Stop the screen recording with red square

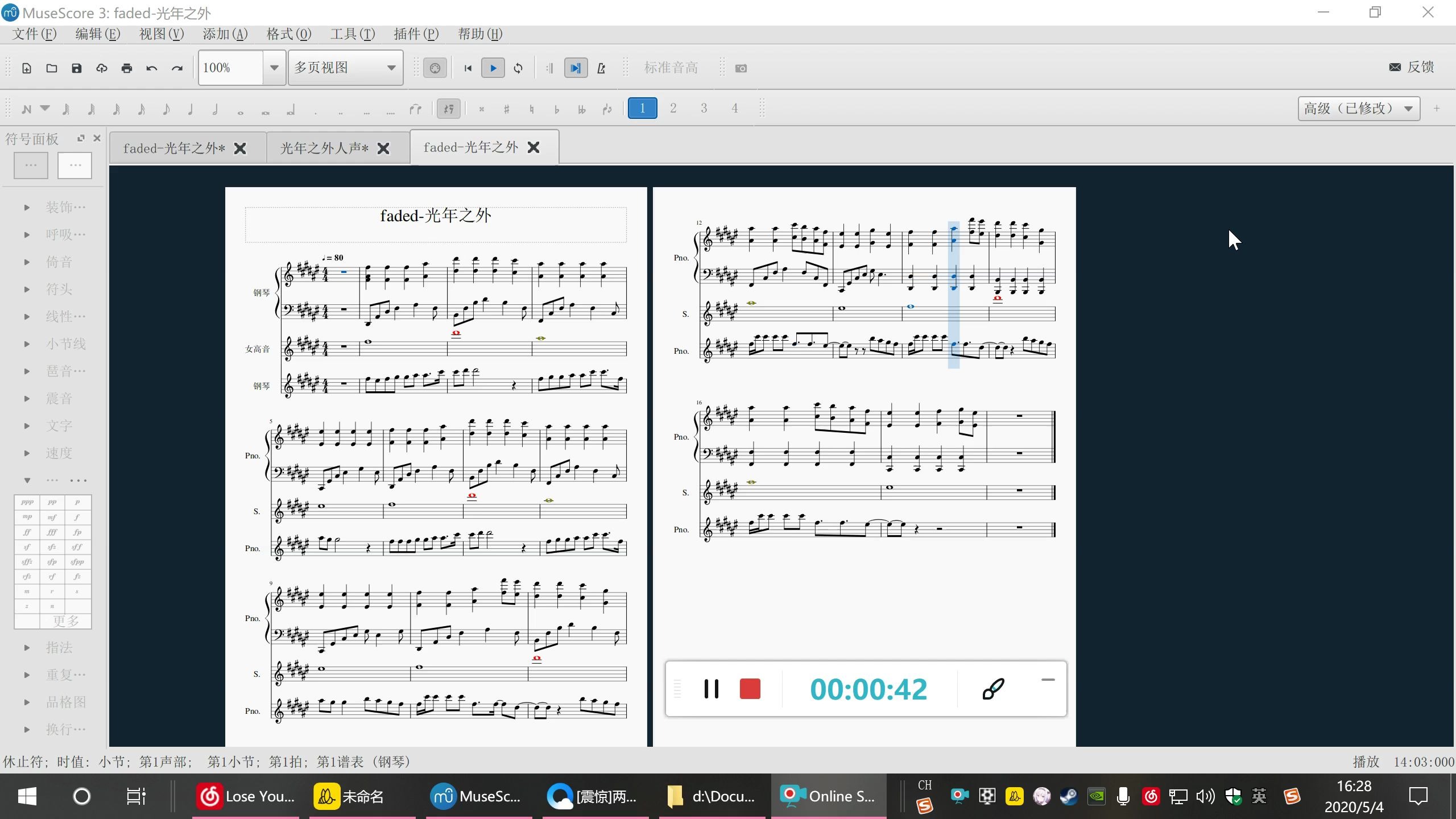(750, 689)
